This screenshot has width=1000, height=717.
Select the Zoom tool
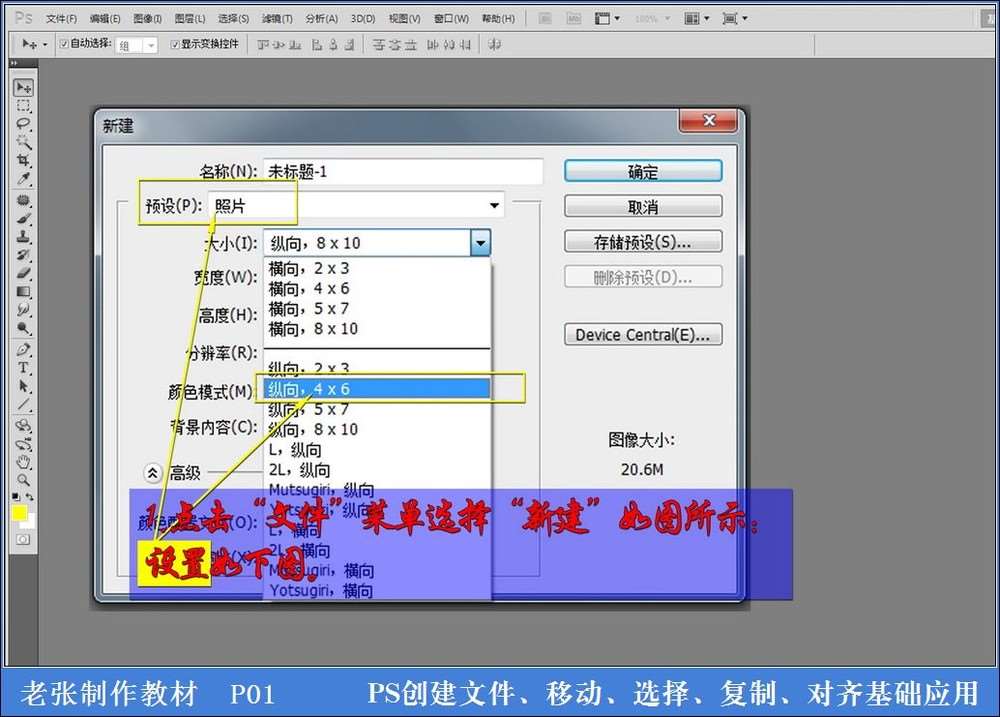(x=24, y=480)
